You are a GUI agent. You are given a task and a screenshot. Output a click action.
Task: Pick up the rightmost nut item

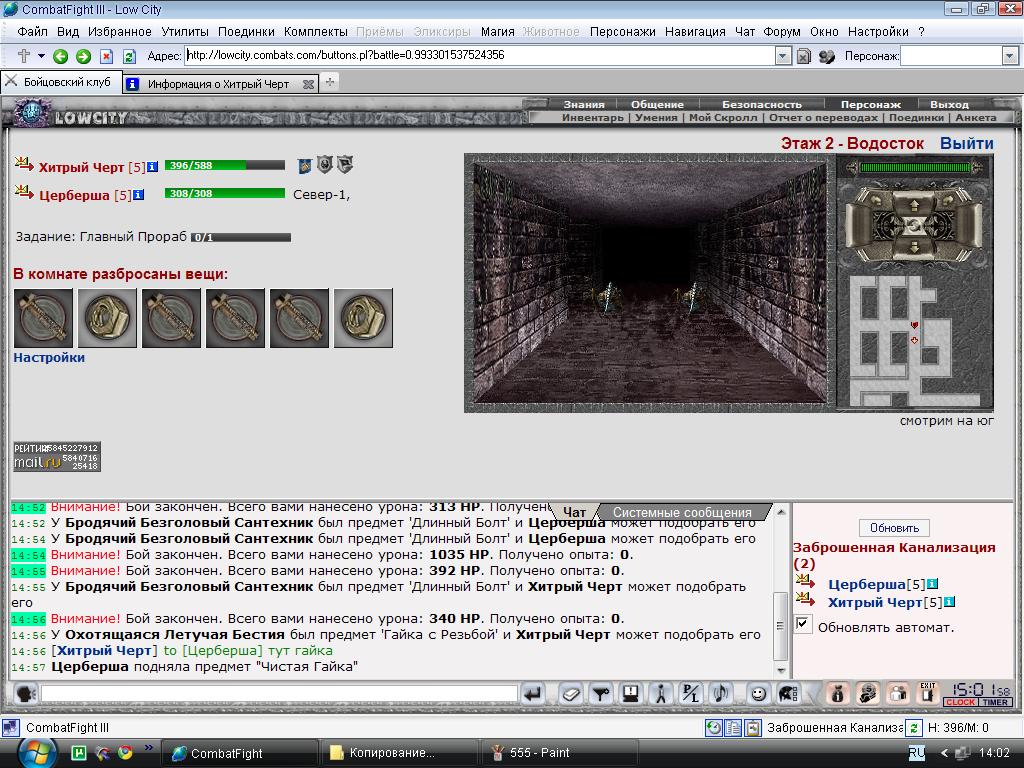point(363,318)
